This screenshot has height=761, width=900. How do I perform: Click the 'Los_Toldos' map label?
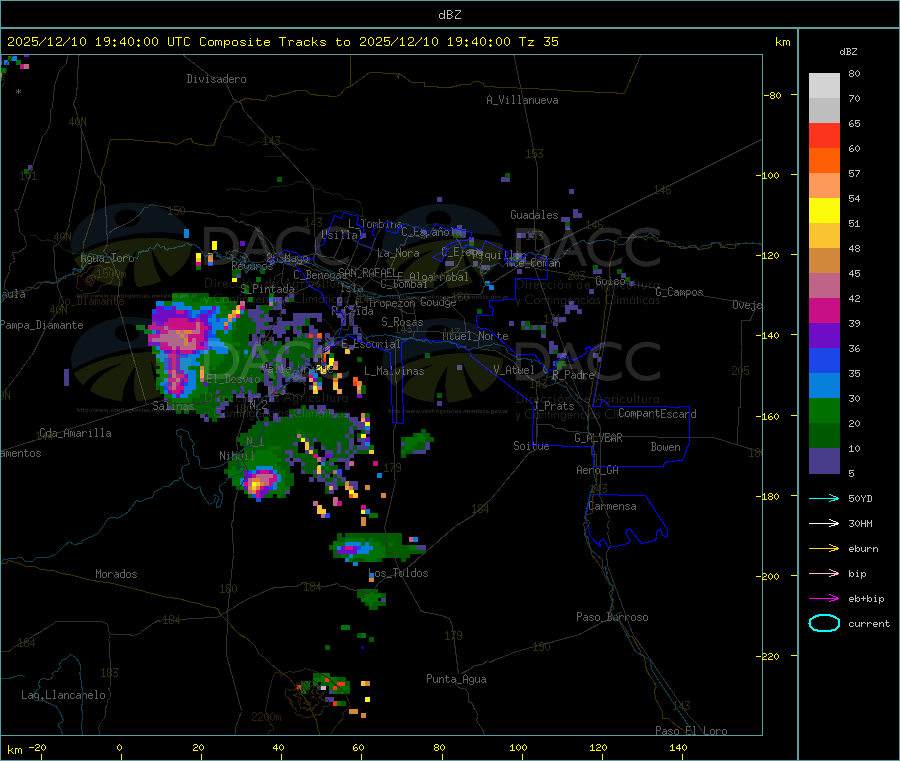click(398, 573)
